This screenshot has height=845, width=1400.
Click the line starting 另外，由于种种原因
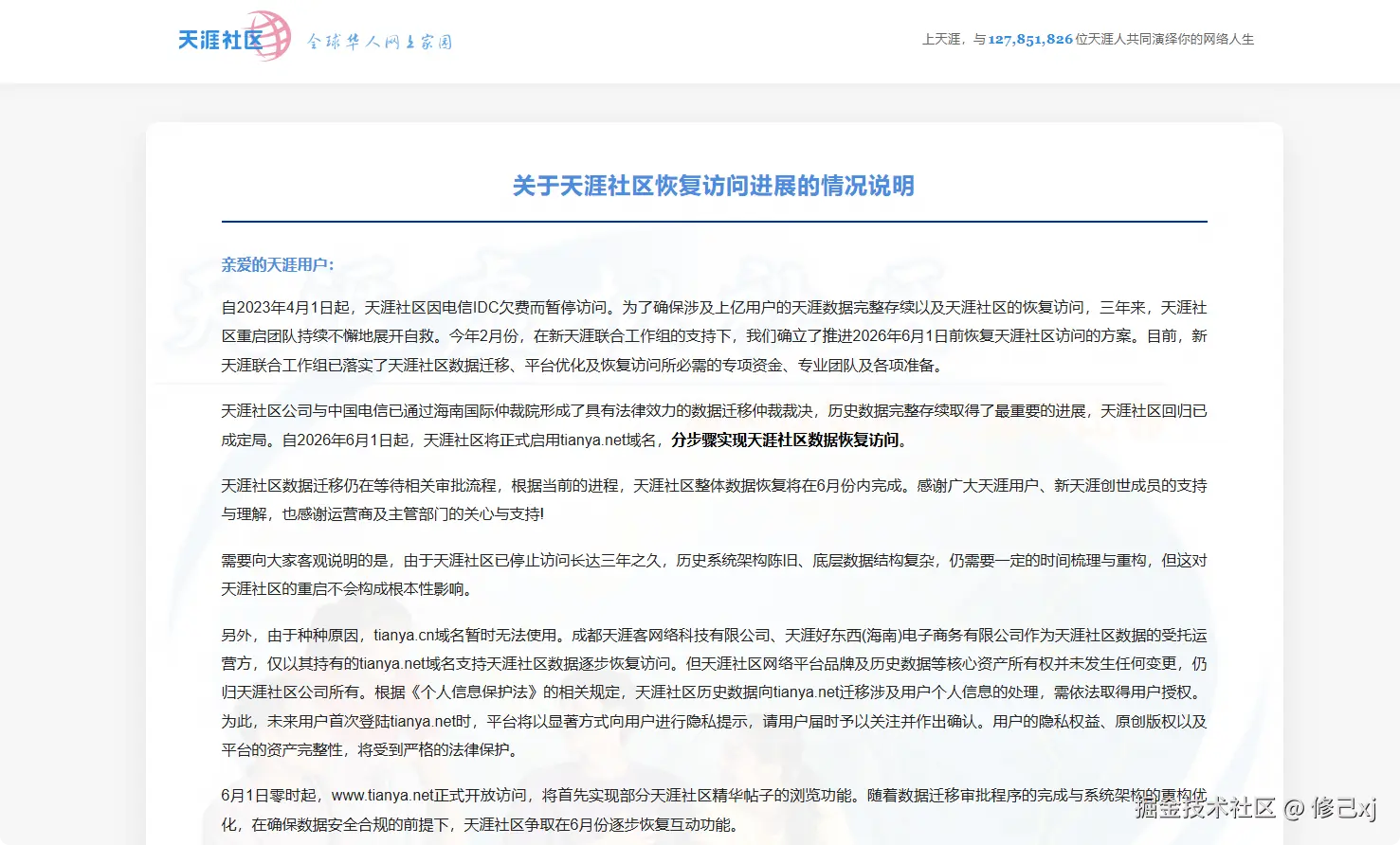tap(714, 636)
